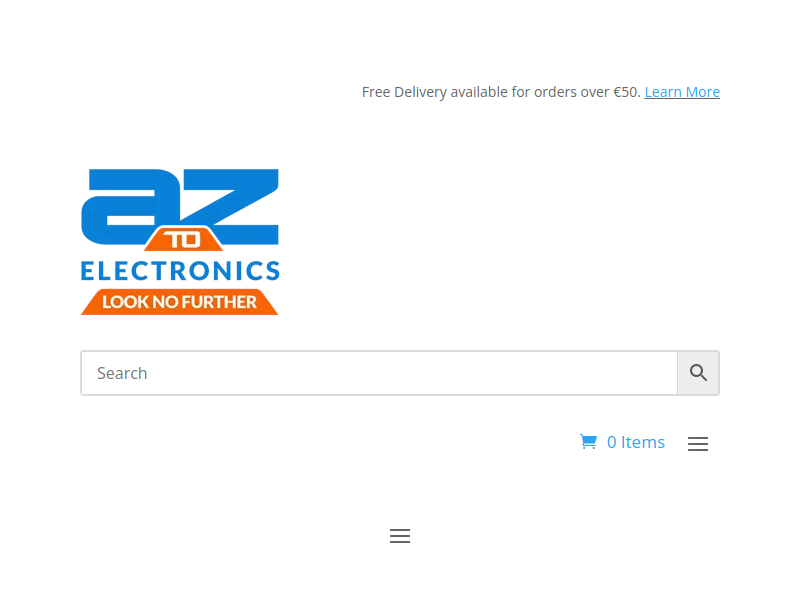The width and height of the screenshot is (800, 600).
Task: Open the Learn More delivery link
Action: tap(682, 92)
